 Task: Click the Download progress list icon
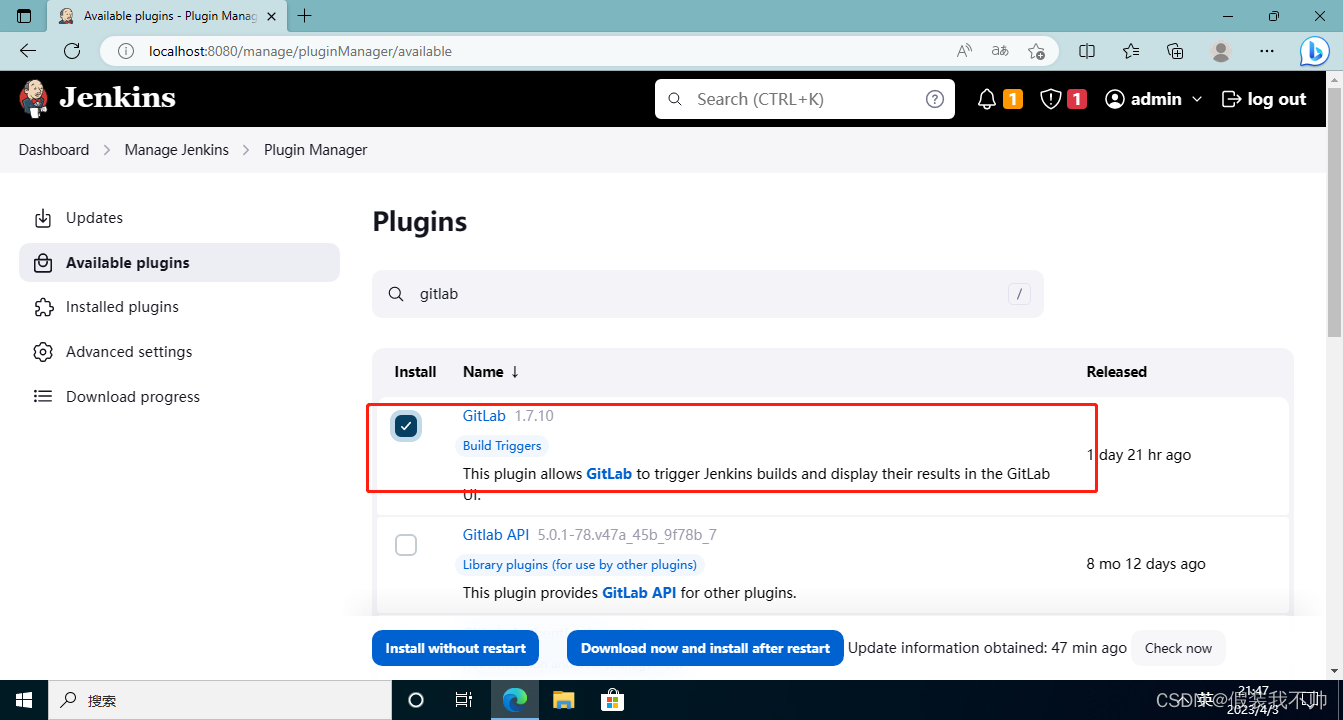click(x=43, y=397)
